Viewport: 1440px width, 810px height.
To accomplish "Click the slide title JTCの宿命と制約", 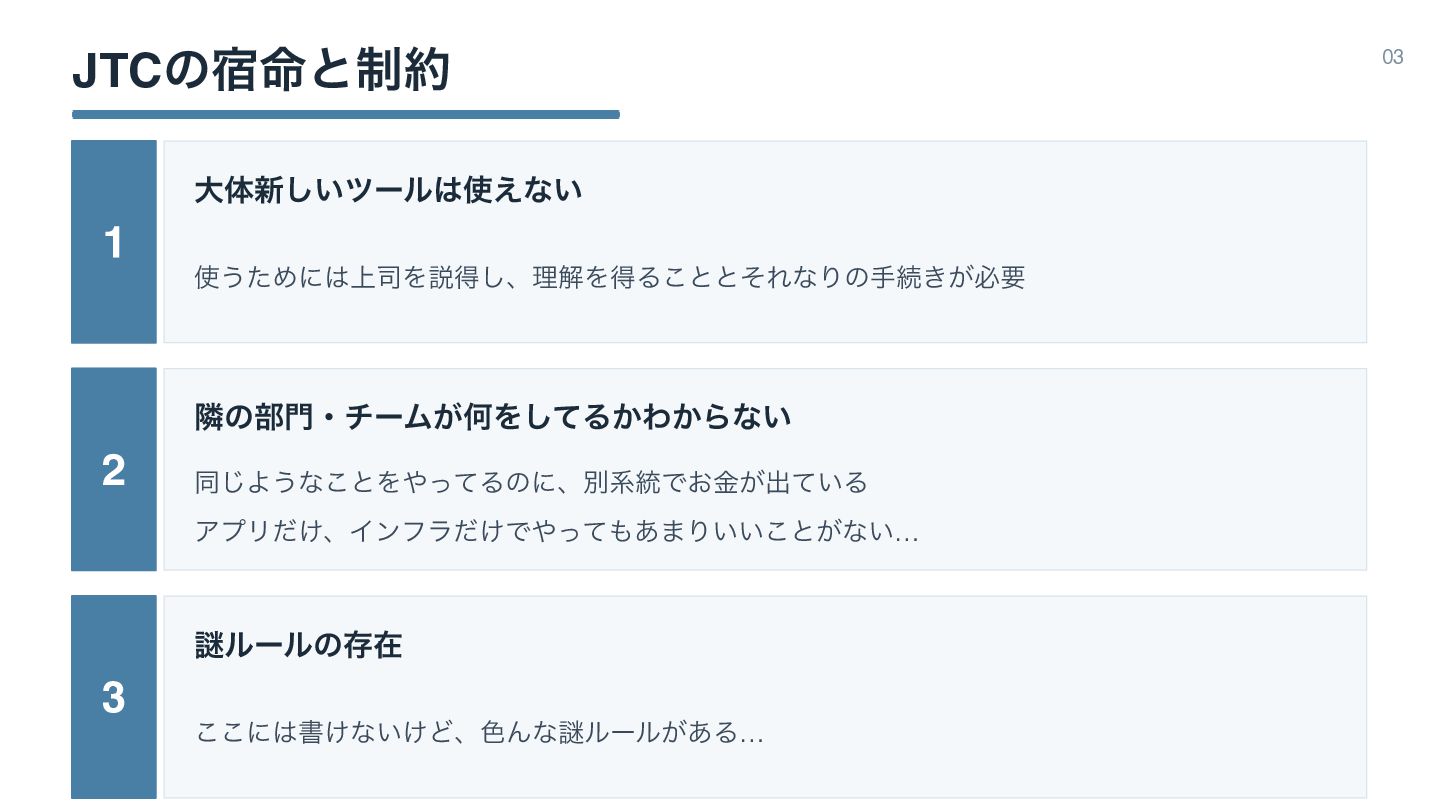I will point(261,72).
